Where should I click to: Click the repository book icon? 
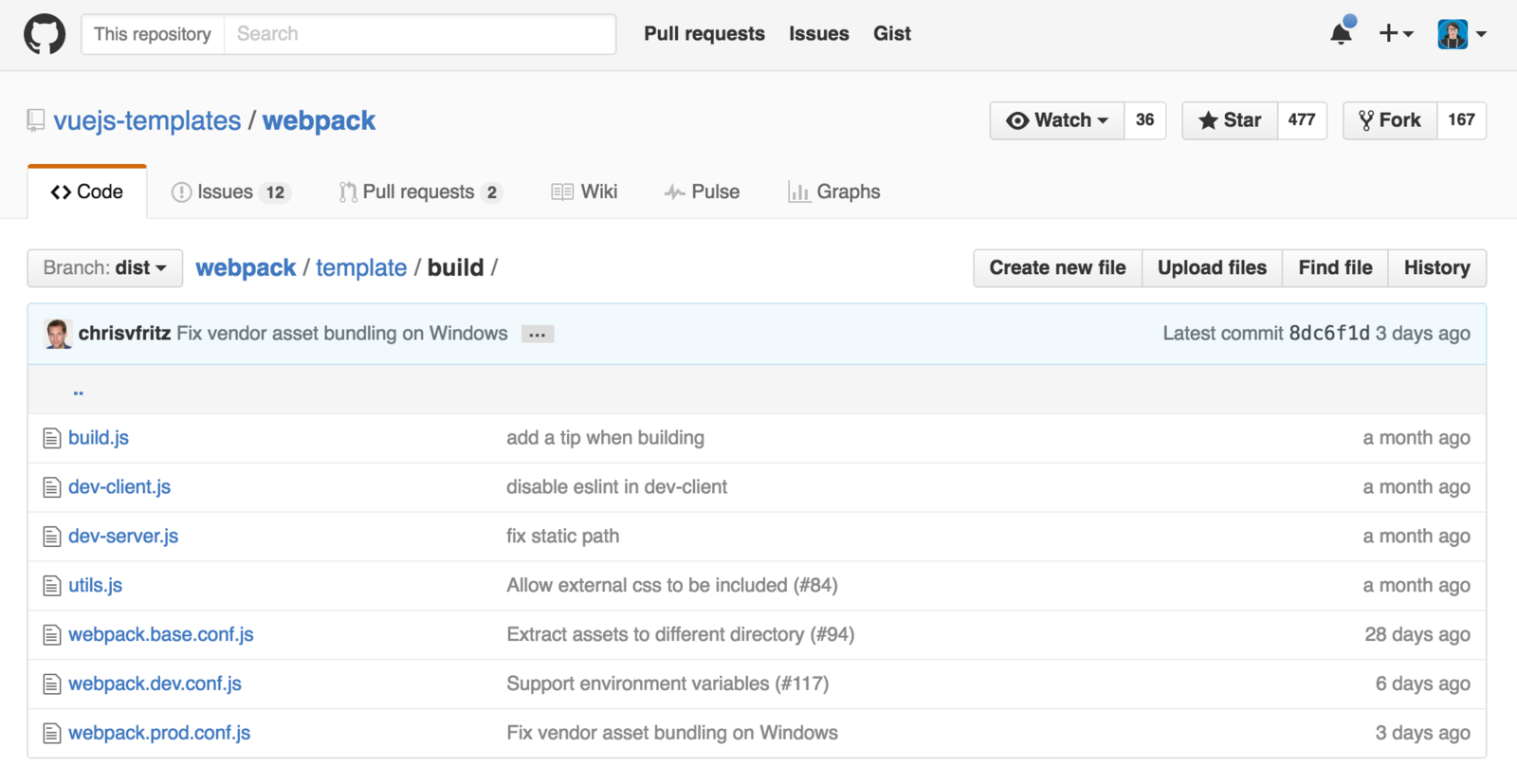[x=36, y=120]
